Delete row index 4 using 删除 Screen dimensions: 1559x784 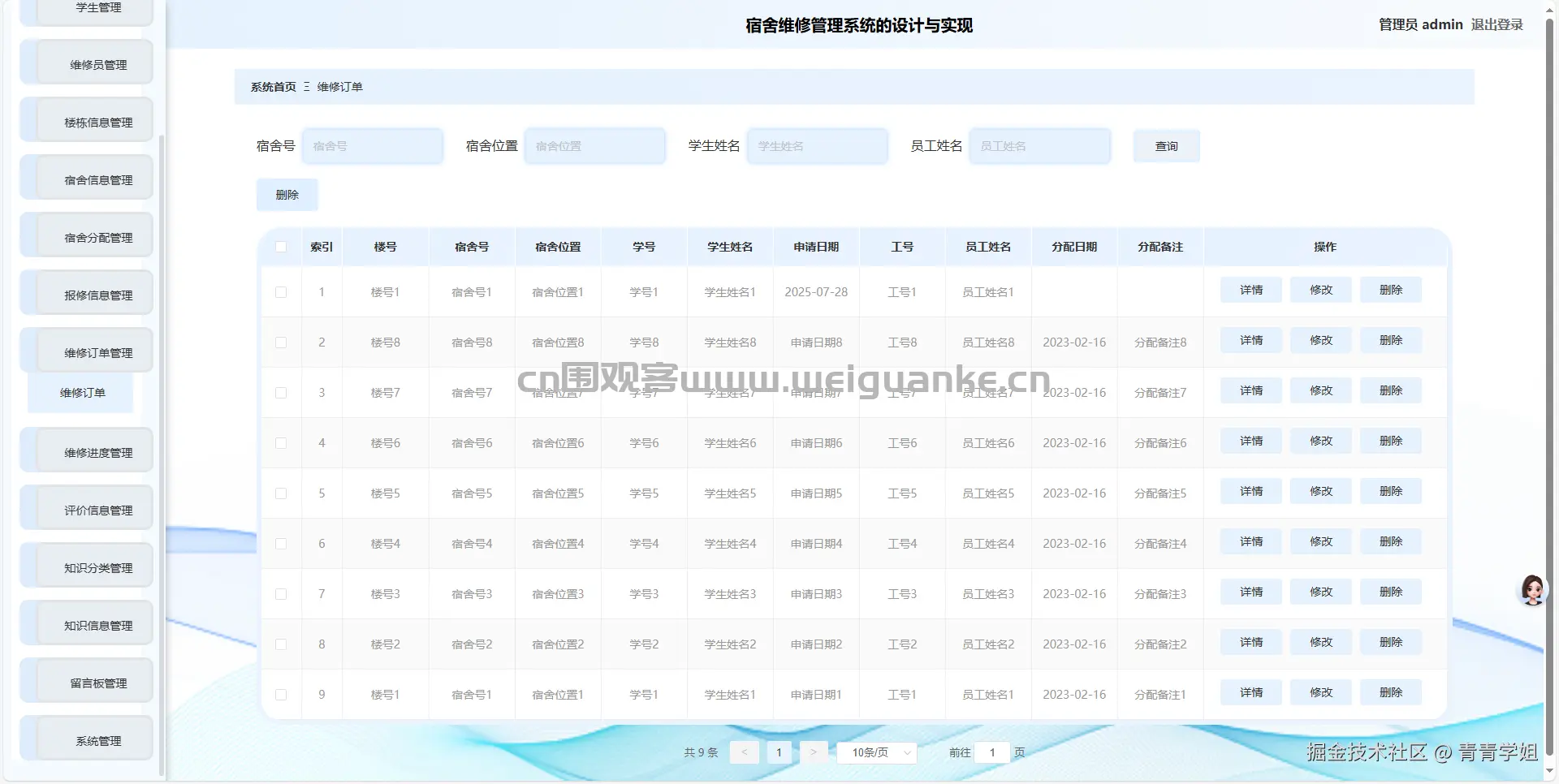click(x=1391, y=441)
